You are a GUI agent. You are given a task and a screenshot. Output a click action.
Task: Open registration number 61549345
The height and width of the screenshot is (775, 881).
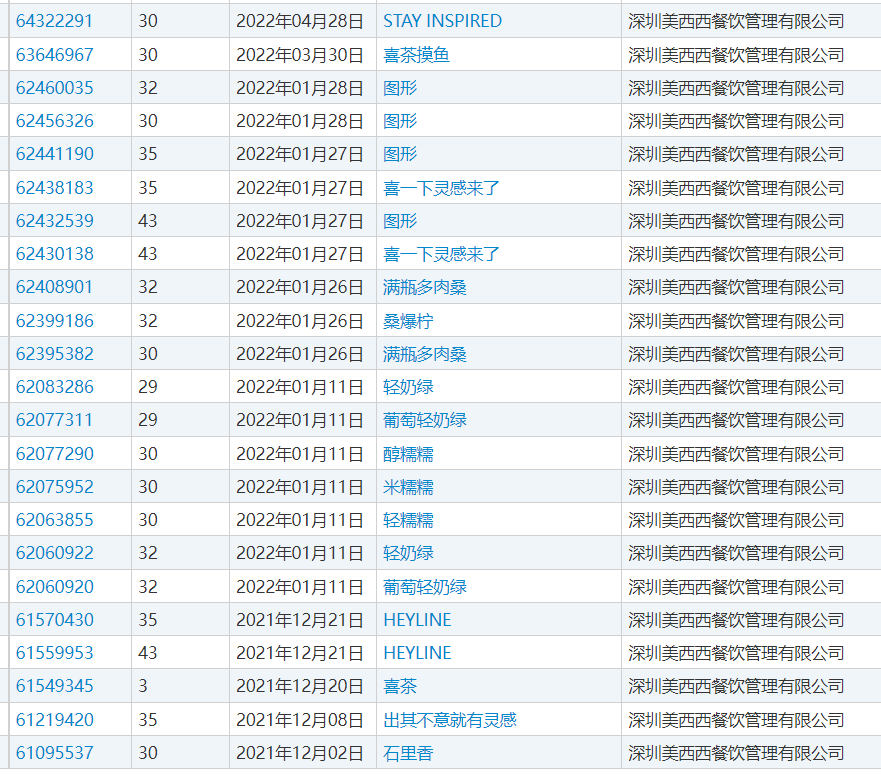pos(55,686)
